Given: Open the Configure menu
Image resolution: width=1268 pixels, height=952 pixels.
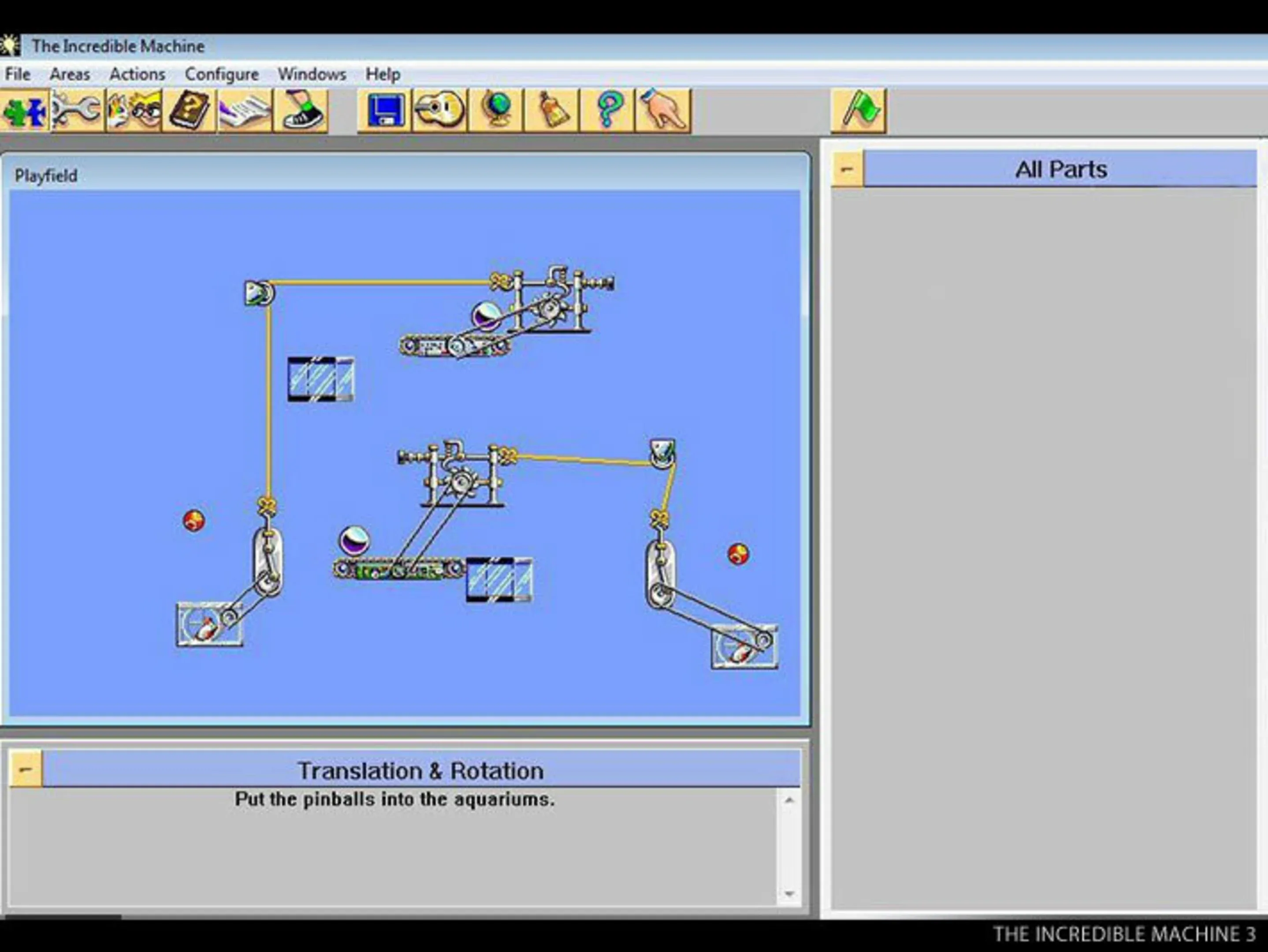Looking at the screenshot, I should pyautogui.click(x=221, y=74).
